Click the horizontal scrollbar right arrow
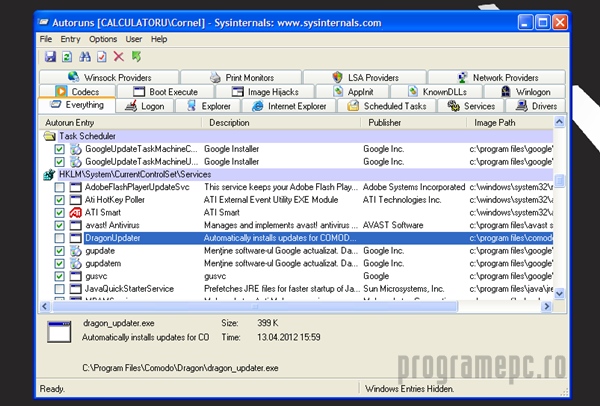The height and width of the screenshot is (406, 600). (546, 306)
